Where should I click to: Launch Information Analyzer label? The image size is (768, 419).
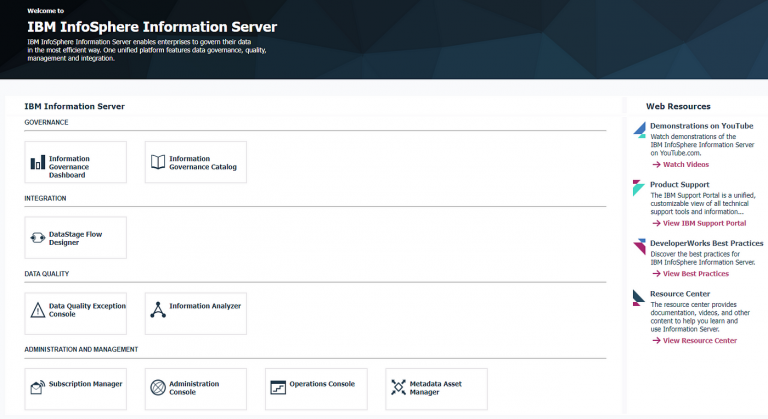205,306
